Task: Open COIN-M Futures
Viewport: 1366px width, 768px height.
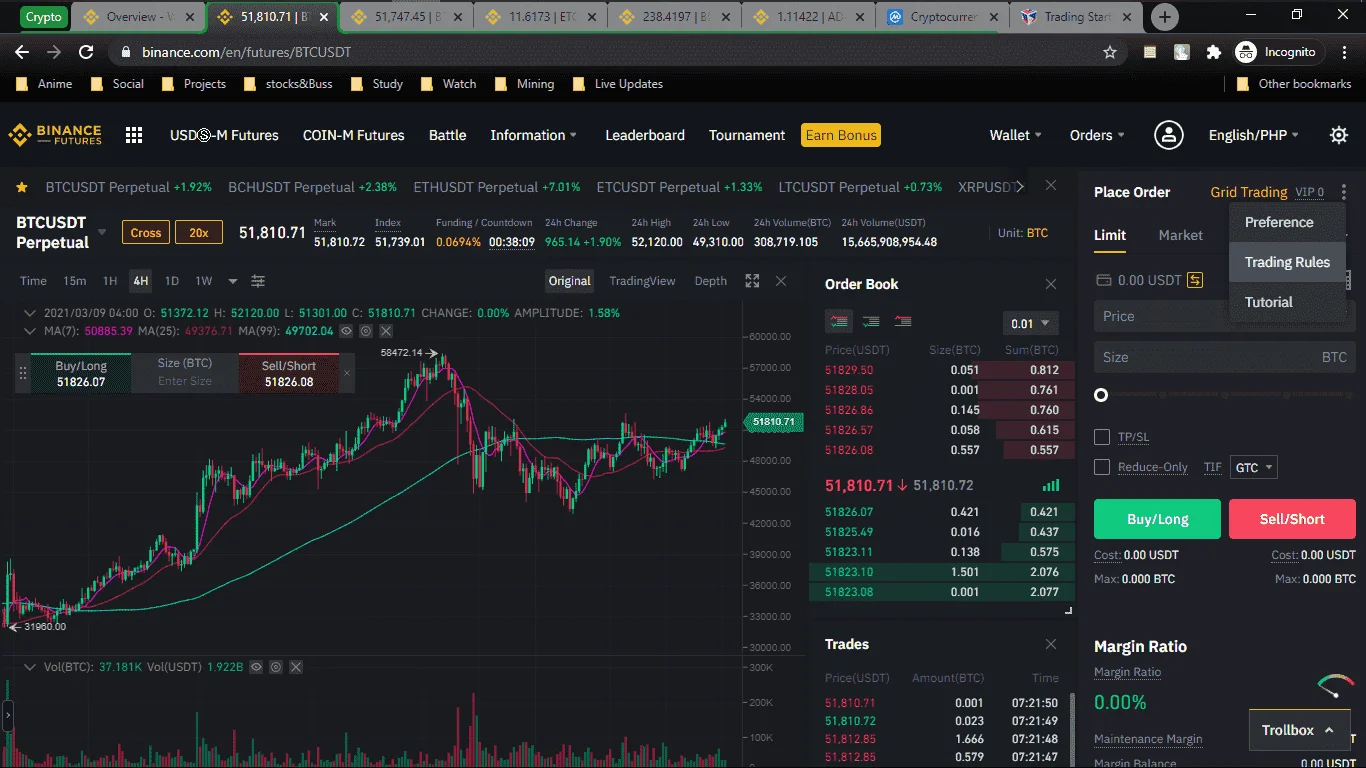Action: [x=354, y=135]
